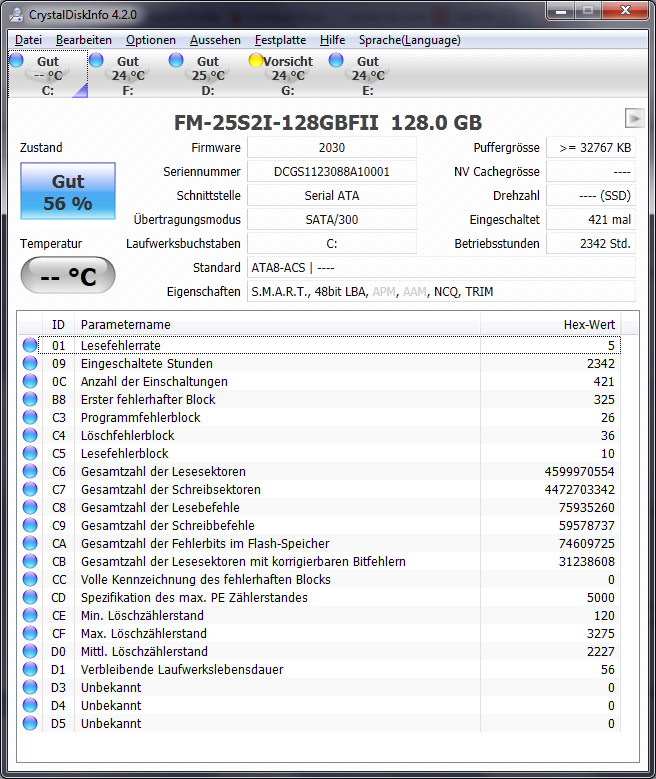Open the Hilfe menu

click(x=332, y=40)
